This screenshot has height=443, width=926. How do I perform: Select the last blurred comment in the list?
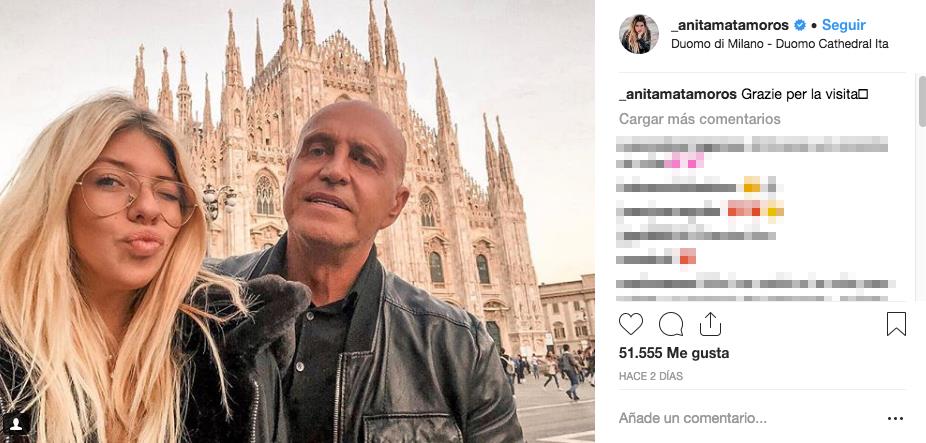click(x=755, y=288)
